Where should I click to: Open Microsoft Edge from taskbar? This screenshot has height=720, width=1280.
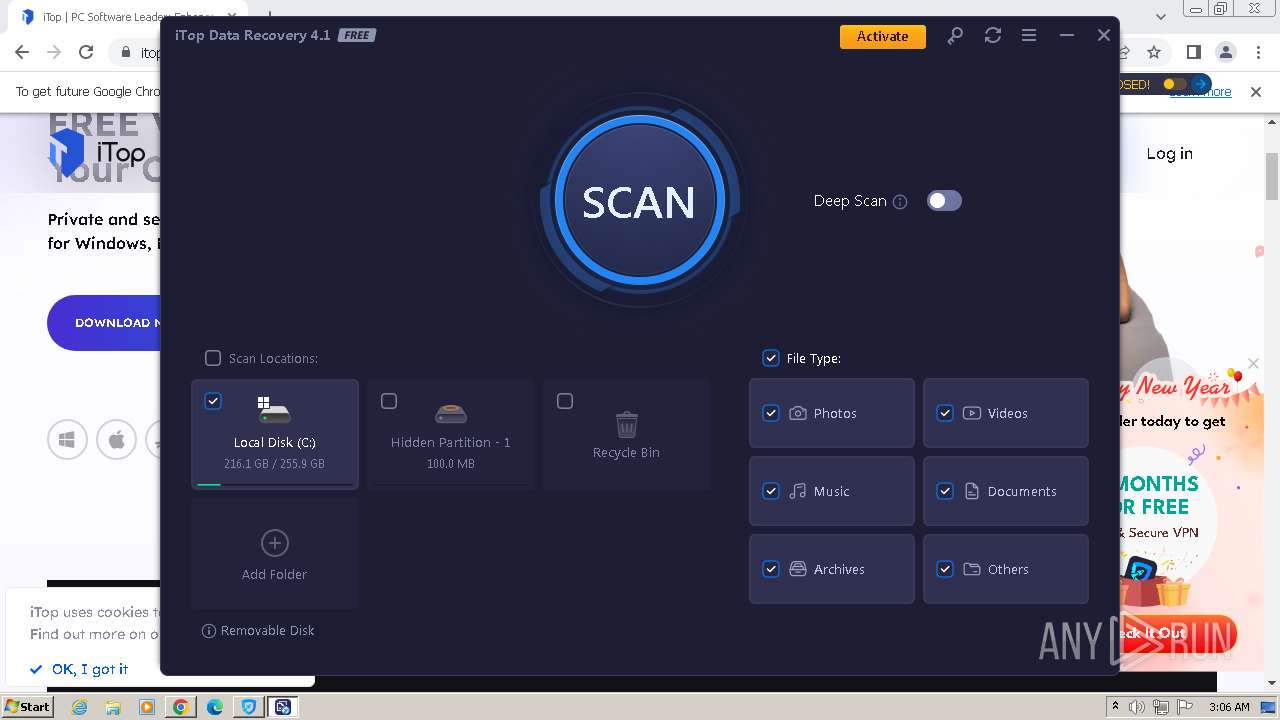(215, 707)
